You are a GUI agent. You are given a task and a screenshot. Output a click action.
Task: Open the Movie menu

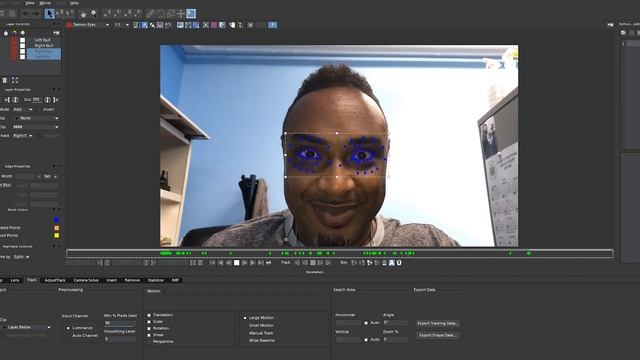click(x=45, y=3)
